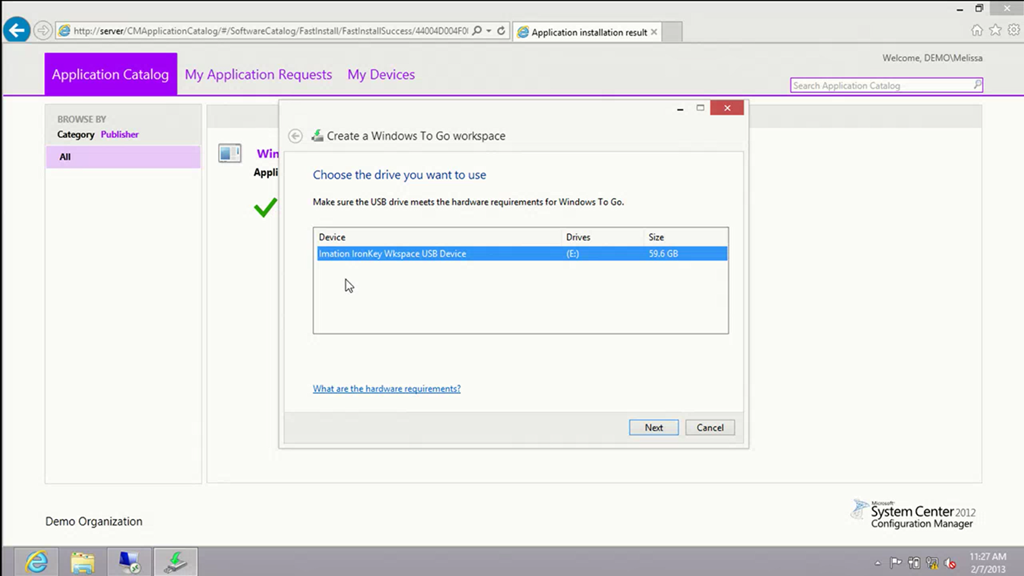The width and height of the screenshot is (1024, 576).
Task: Click the browser Back arrow button
Action: click(x=16, y=31)
